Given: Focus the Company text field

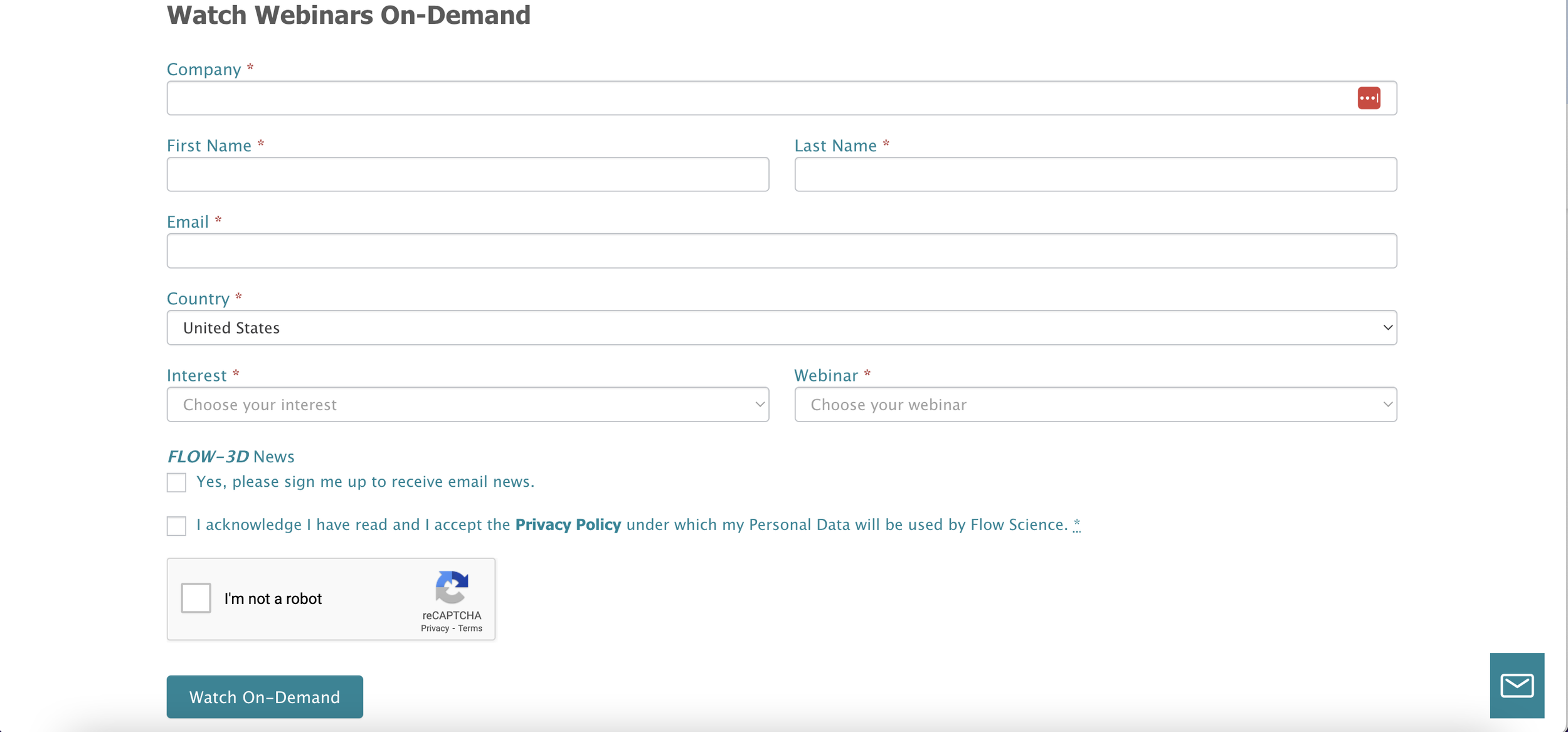Looking at the screenshot, I should tap(753, 98).
